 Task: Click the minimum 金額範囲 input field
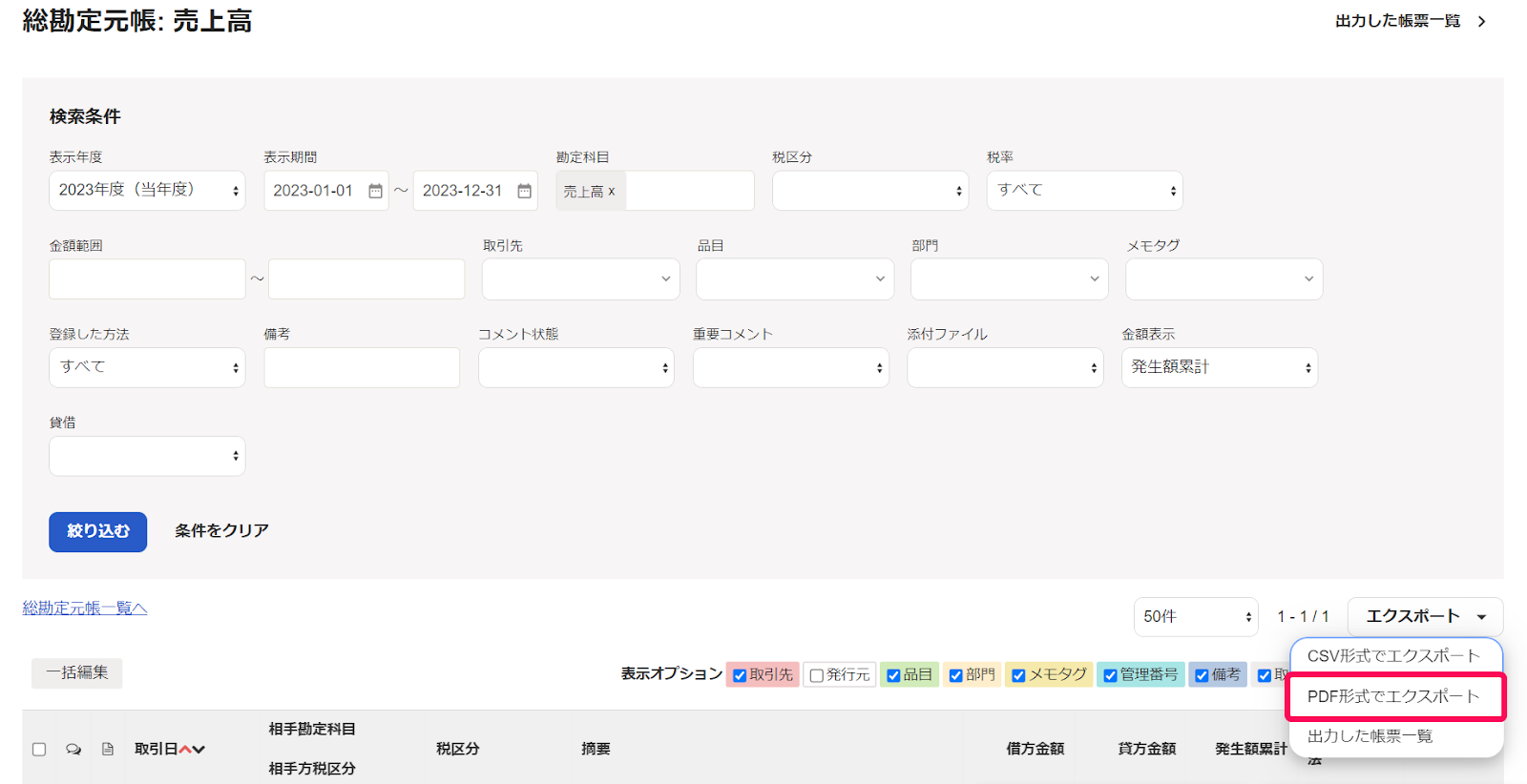(x=147, y=279)
